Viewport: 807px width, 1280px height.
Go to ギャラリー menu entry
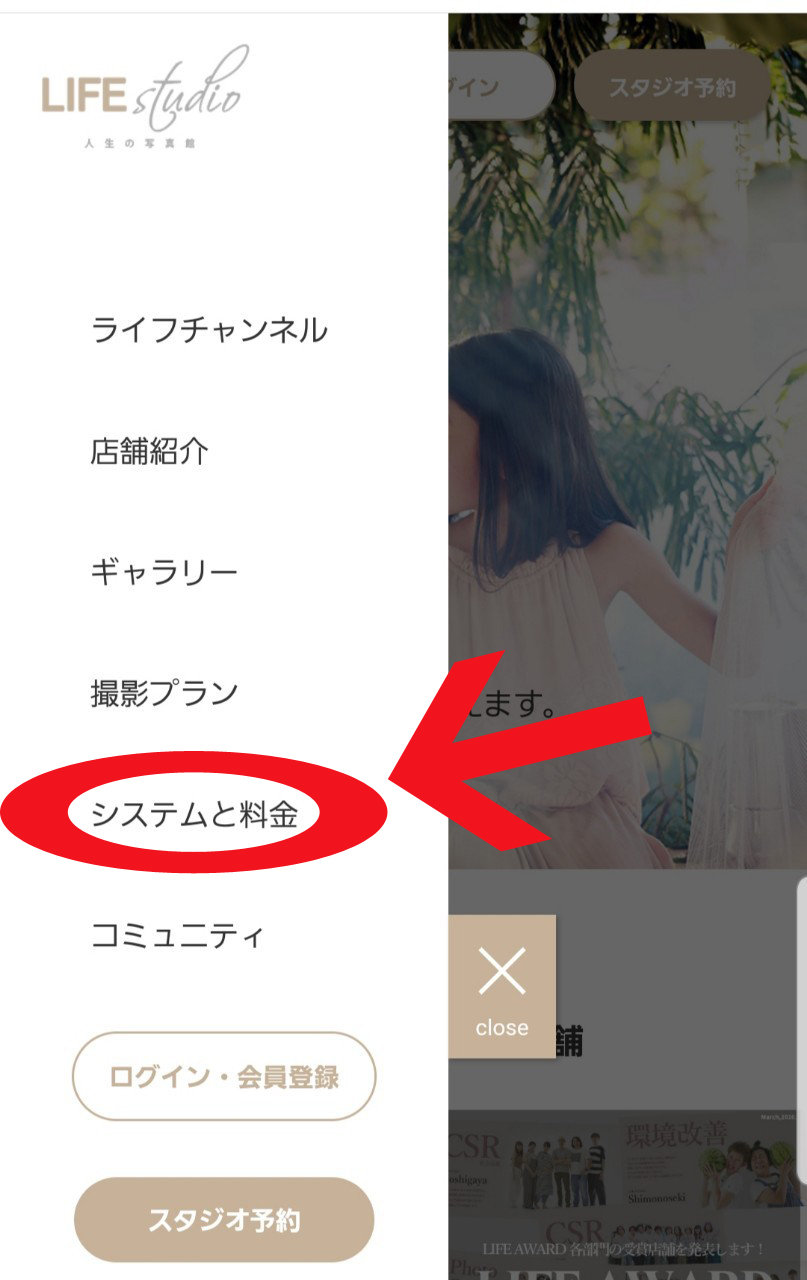[164, 572]
